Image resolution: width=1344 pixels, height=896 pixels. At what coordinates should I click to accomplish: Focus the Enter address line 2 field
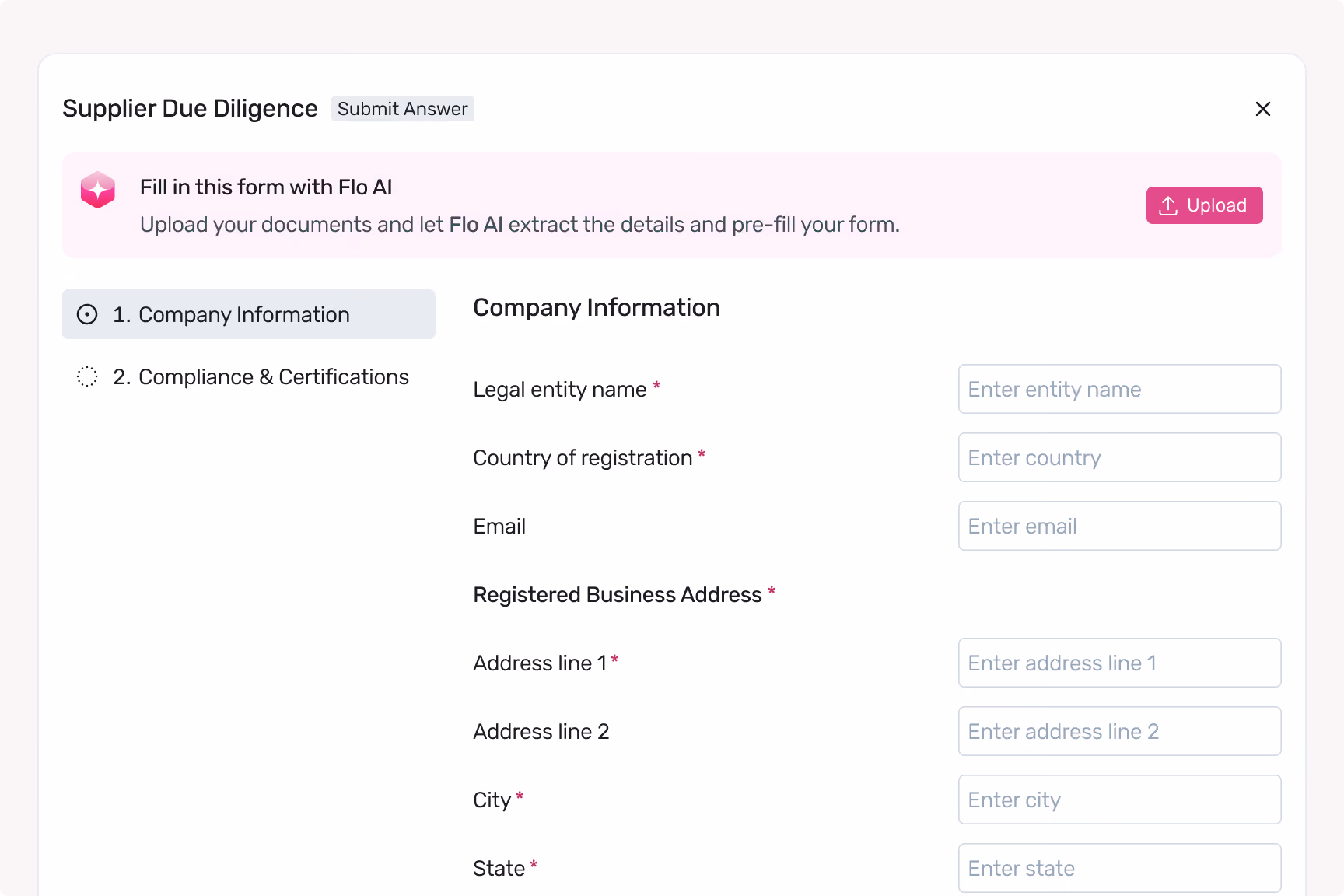(x=1119, y=731)
